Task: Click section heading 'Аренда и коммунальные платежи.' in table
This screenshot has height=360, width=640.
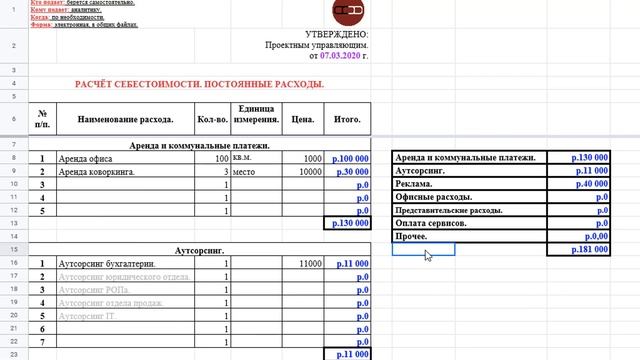Action: click(x=200, y=145)
